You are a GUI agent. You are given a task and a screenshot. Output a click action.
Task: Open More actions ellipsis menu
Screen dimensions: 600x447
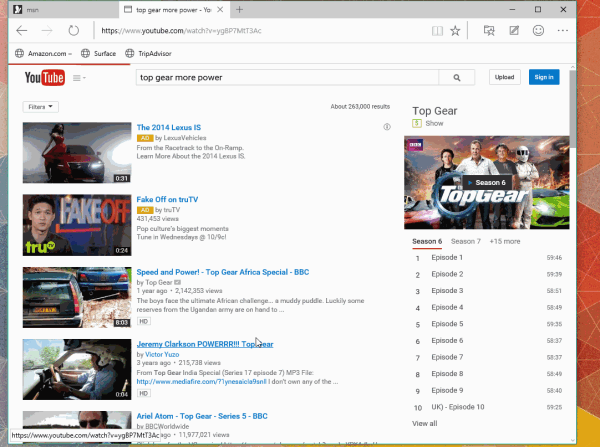click(562, 31)
